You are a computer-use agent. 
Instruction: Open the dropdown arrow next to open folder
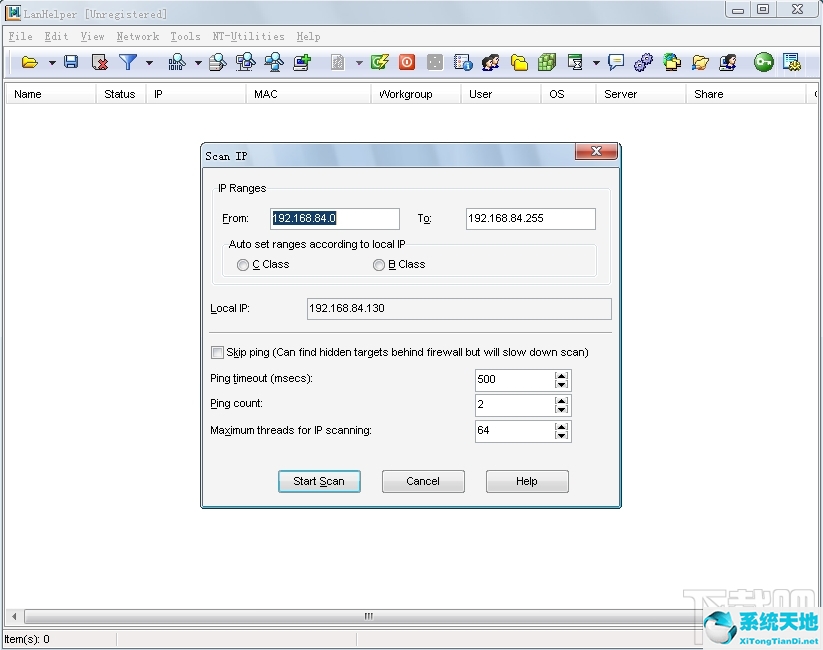click(x=52, y=63)
